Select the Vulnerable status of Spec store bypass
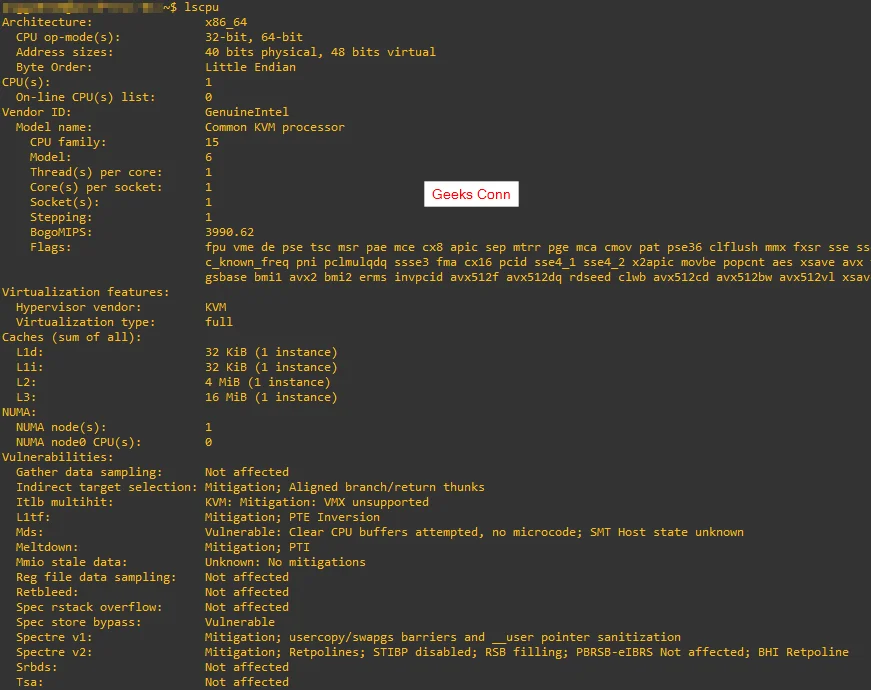The image size is (871, 690). point(239,622)
